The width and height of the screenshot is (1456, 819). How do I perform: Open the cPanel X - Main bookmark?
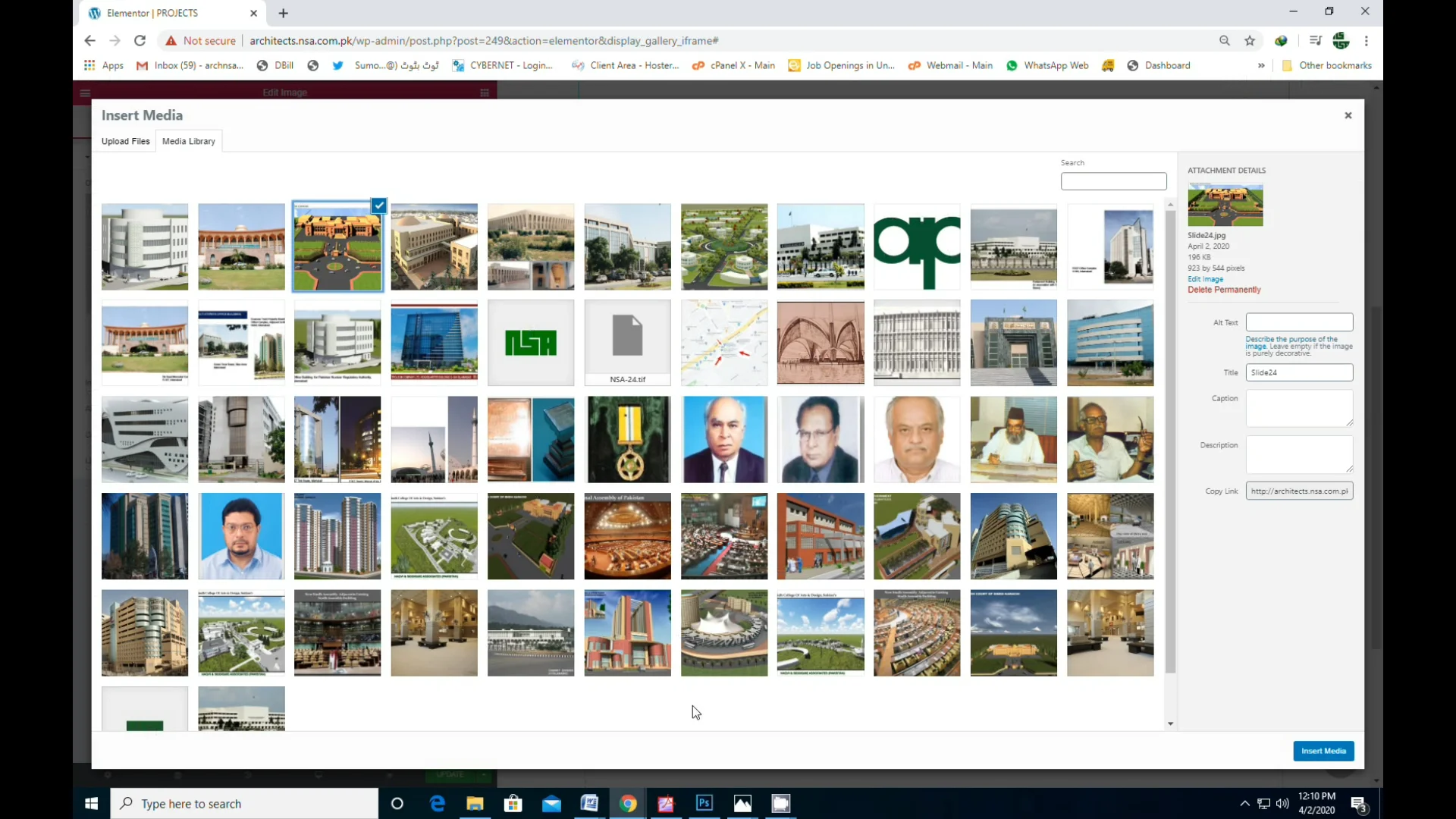coord(734,65)
